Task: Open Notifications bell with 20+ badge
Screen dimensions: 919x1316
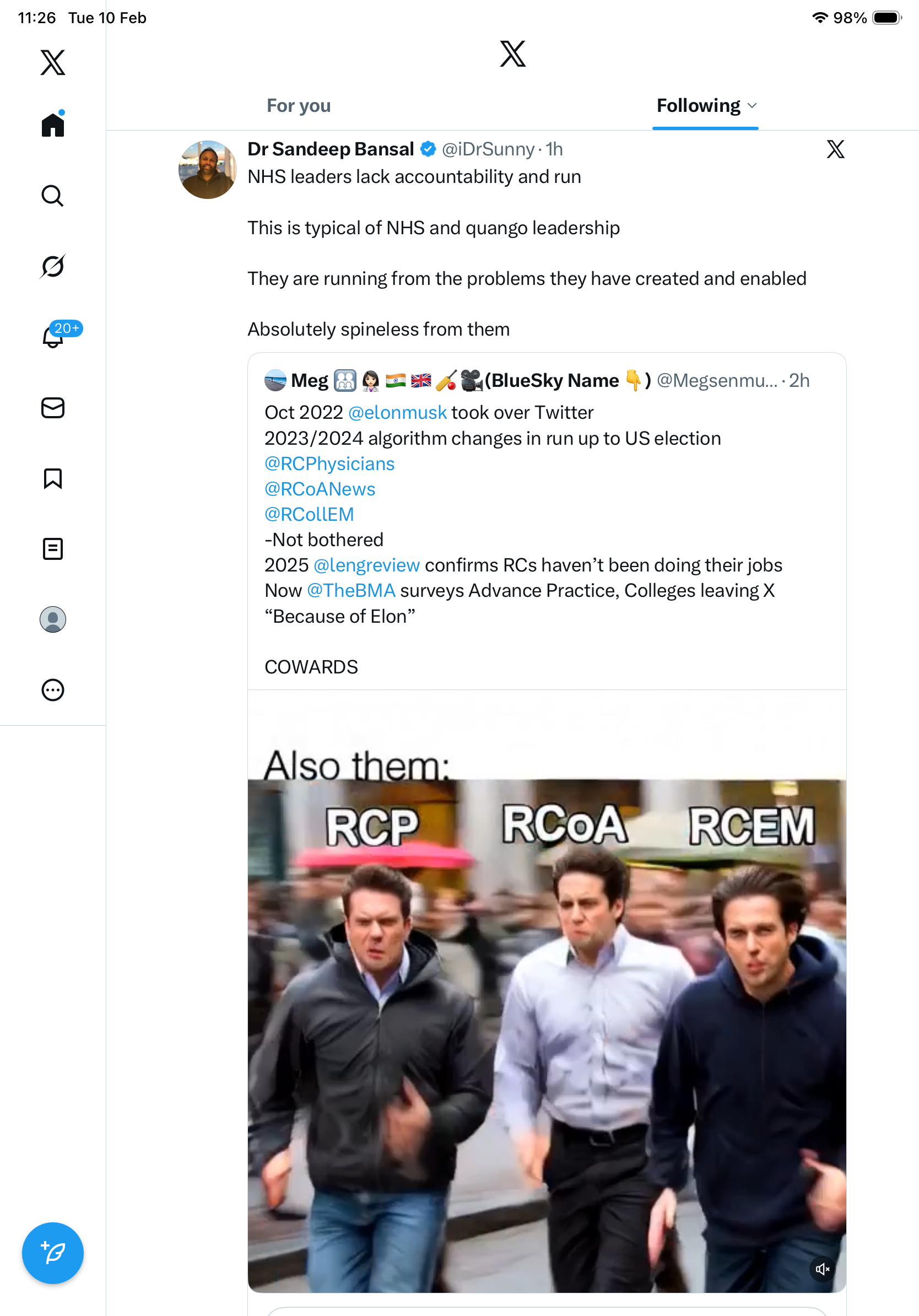Action: 53,337
